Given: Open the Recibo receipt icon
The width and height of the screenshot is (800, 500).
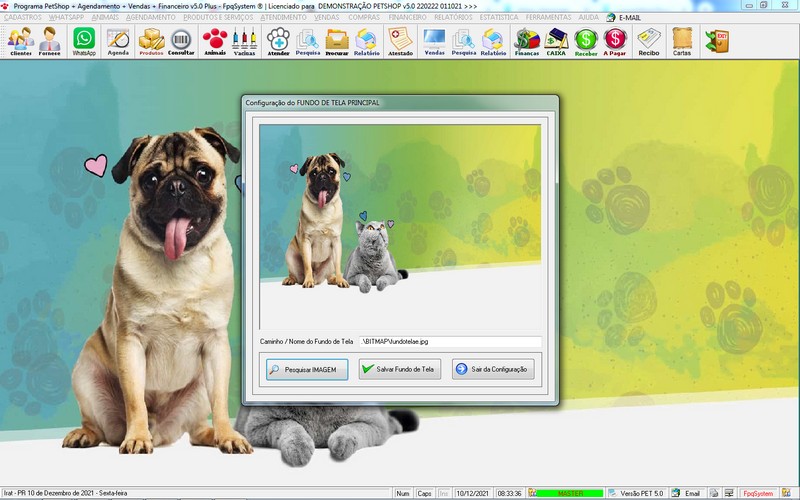Looking at the screenshot, I should pos(649,41).
